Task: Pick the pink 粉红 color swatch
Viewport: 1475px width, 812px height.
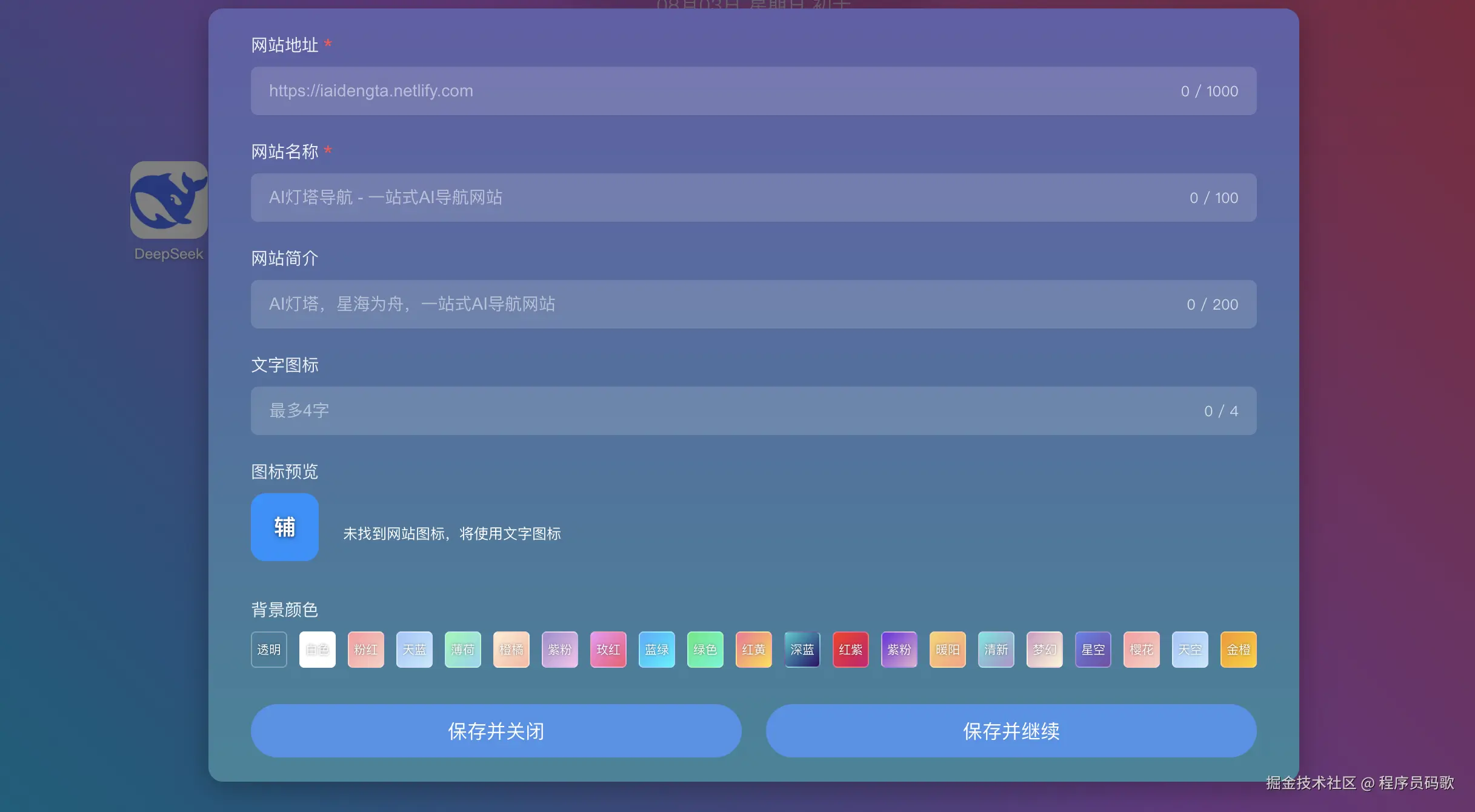Action: point(365,650)
